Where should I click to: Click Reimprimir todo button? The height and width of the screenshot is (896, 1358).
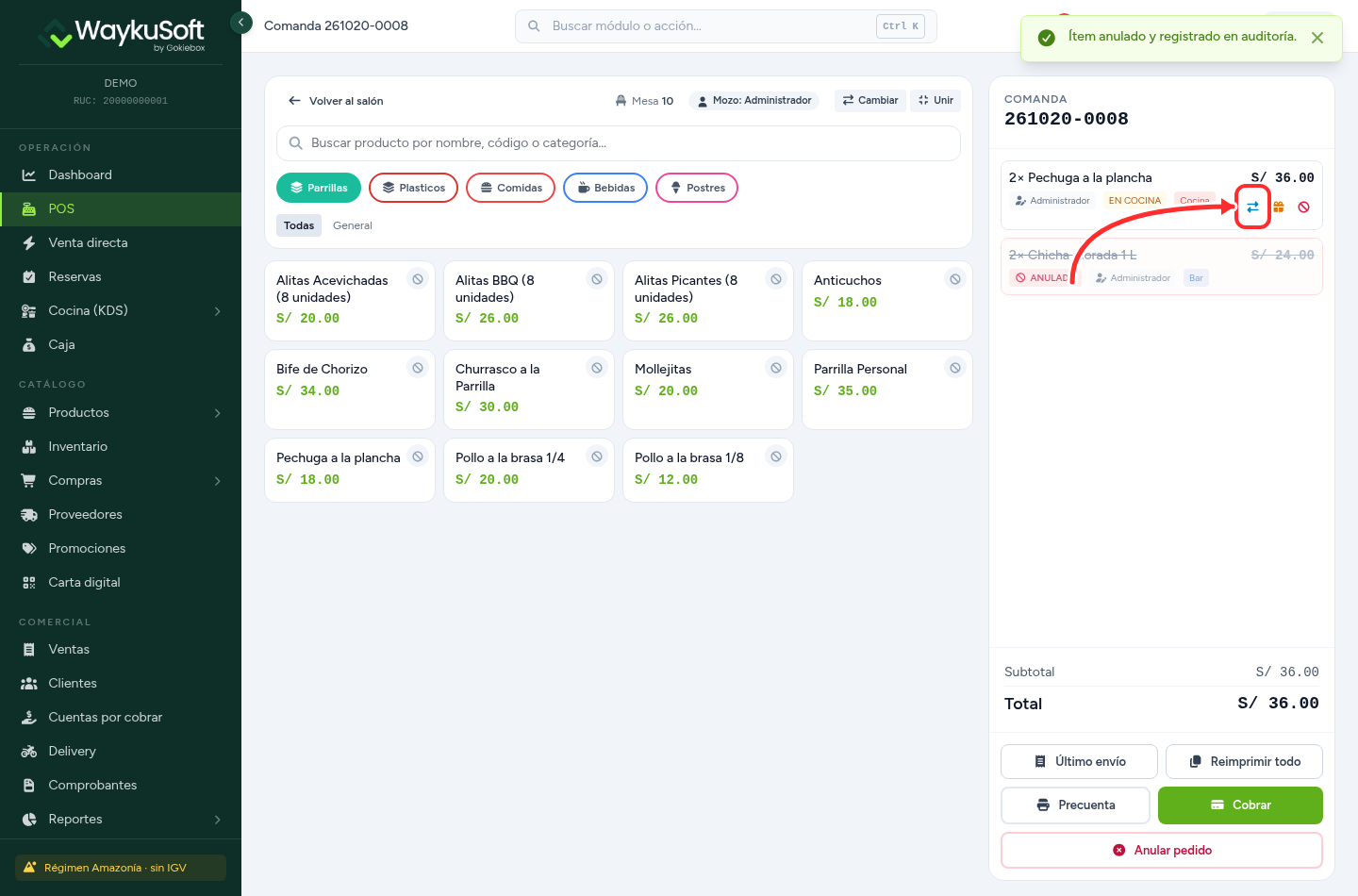(x=1244, y=761)
